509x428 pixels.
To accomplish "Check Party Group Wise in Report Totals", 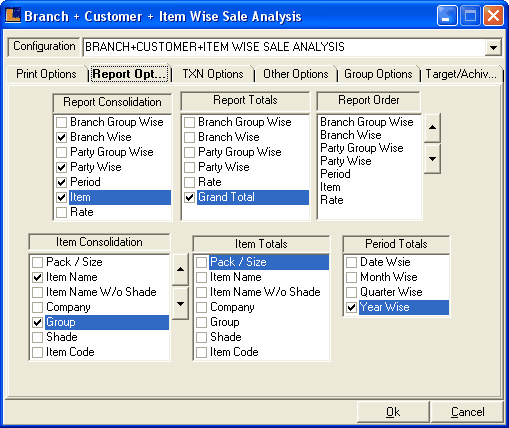I will (x=189, y=152).
